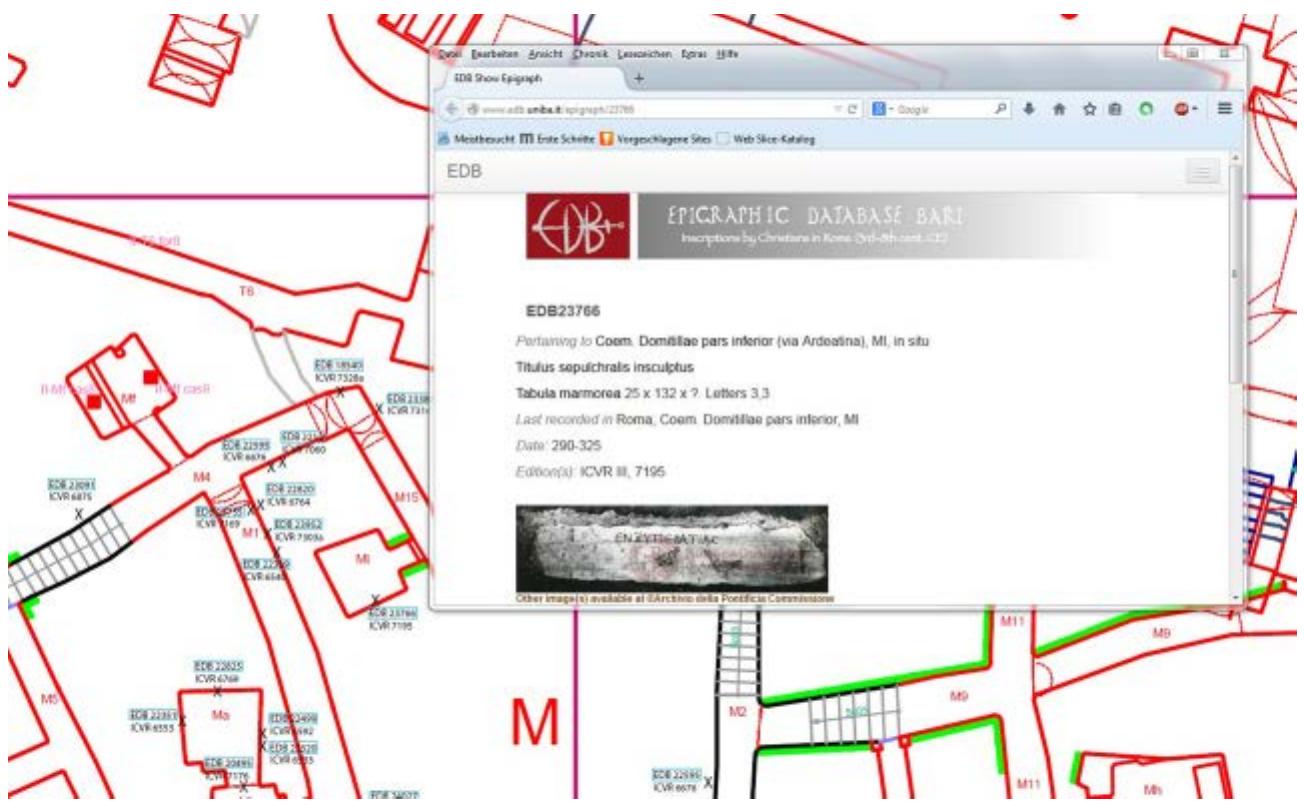
Task: Click the scrollbar down arrow in browser
Action: pos(1236,598)
